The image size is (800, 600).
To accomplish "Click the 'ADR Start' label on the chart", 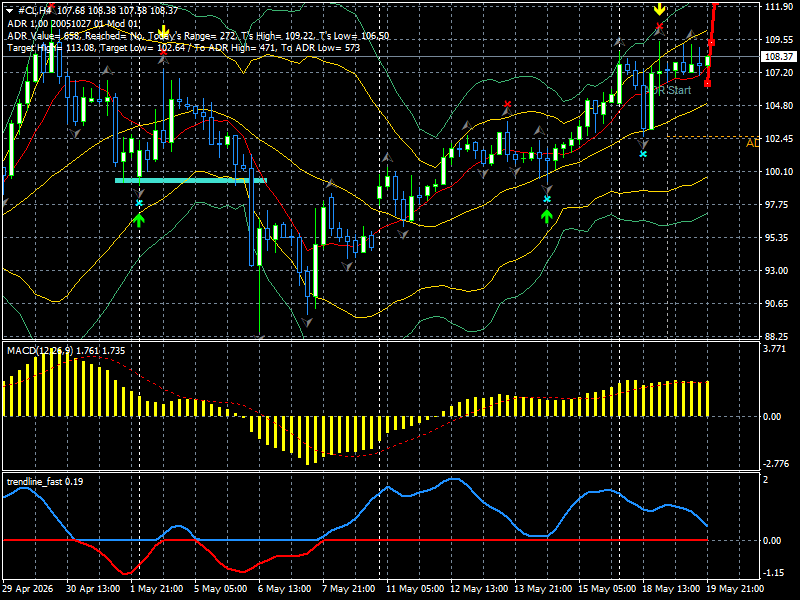I will (668, 90).
